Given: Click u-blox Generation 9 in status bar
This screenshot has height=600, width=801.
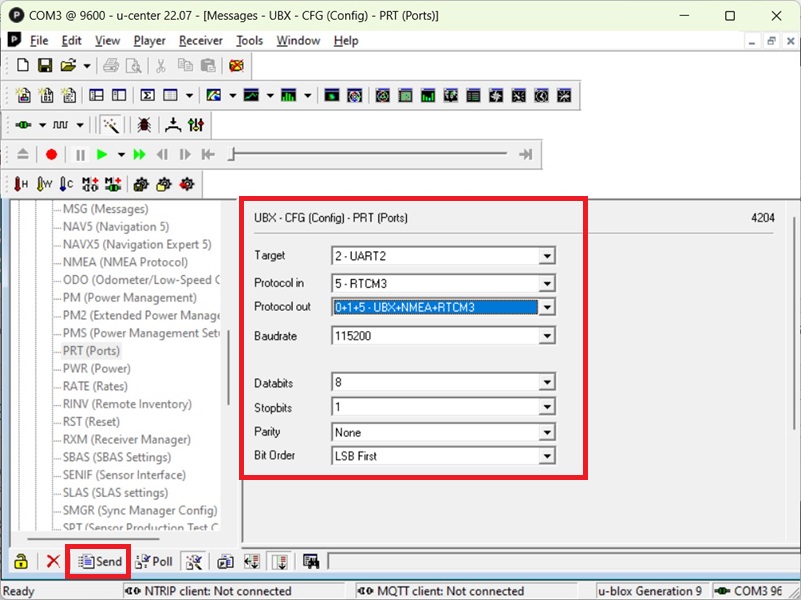Looking at the screenshot, I should coord(650,591).
